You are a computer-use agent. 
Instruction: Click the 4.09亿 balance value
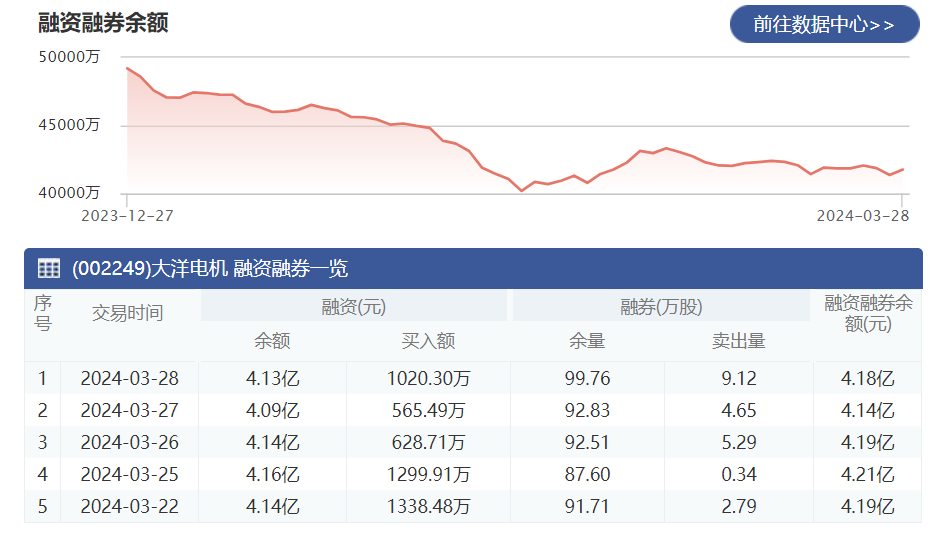272,410
